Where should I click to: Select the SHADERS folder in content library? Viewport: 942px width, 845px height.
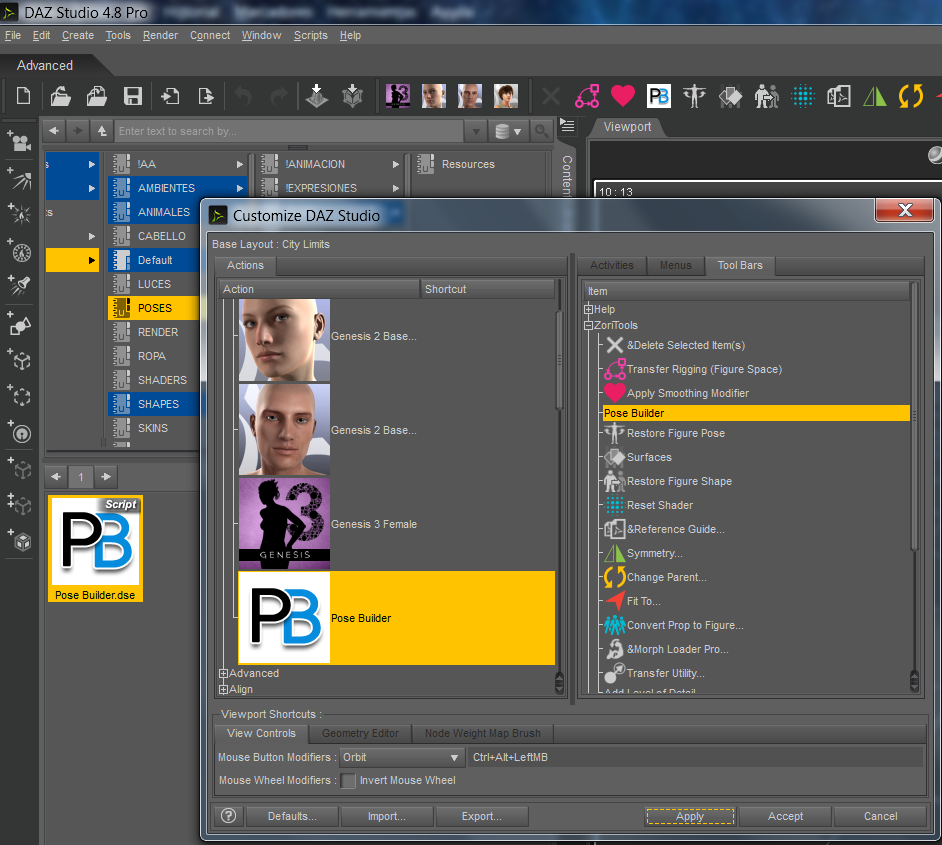click(154, 380)
